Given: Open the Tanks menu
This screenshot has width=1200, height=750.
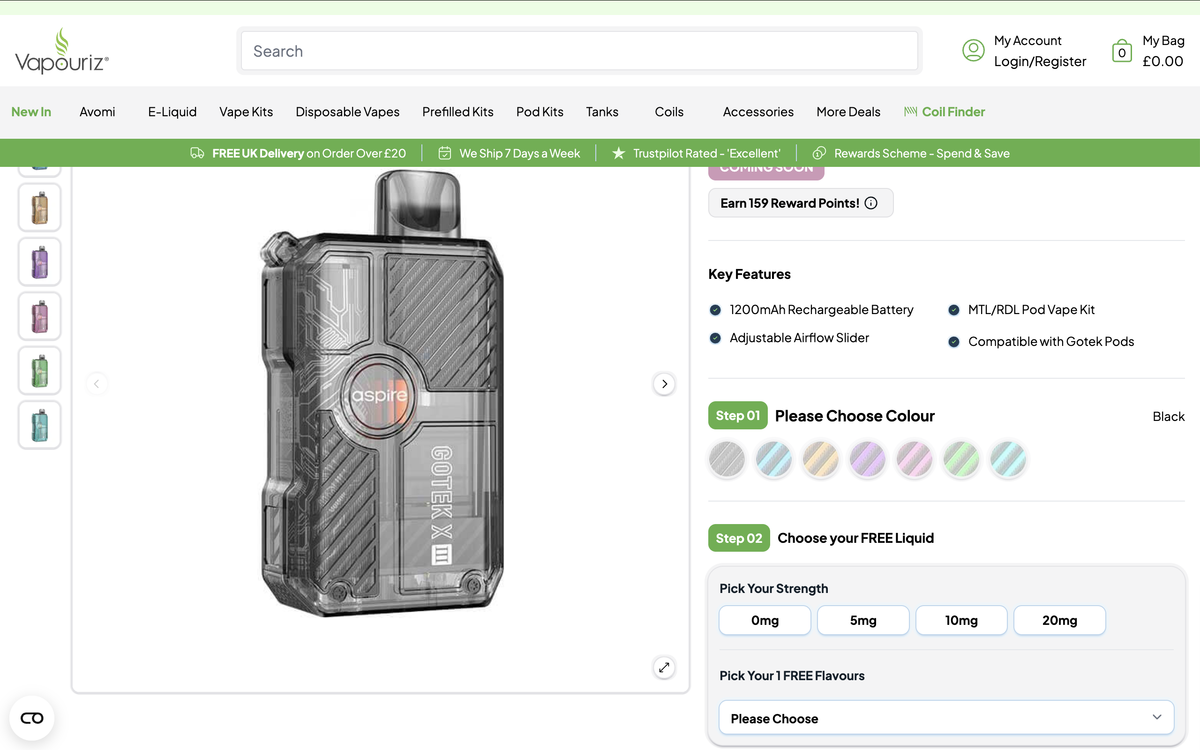Looking at the screenshot, I should click(602, 112).
